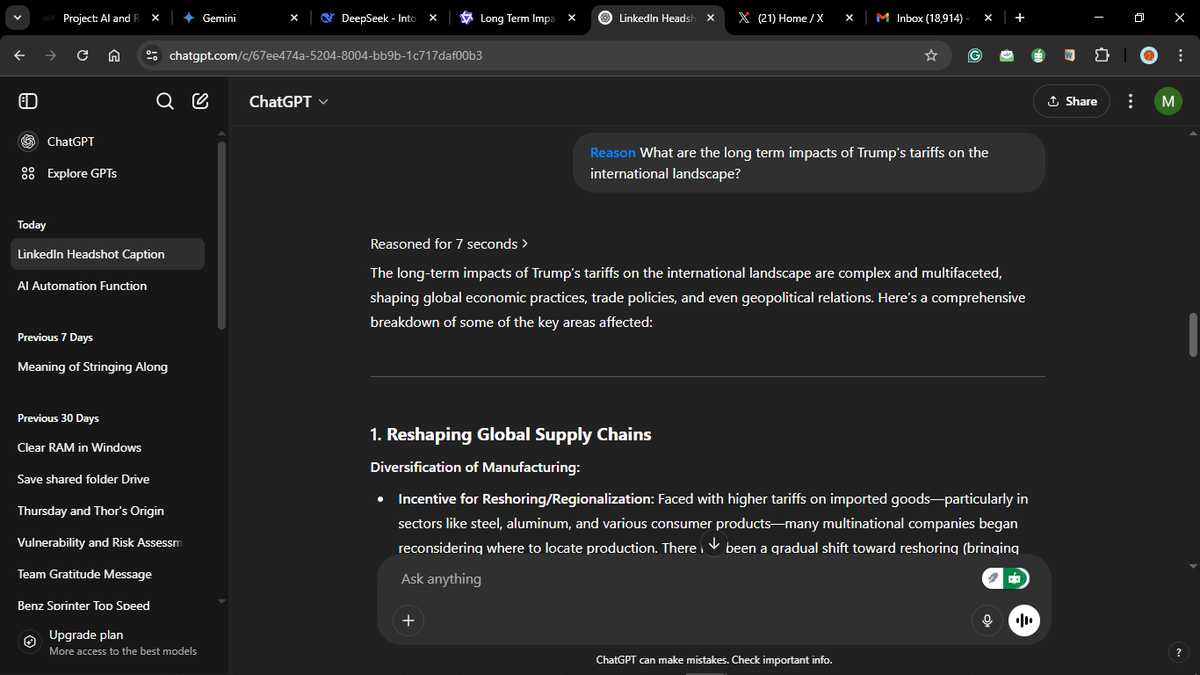The width and height of the screenshot is (1200, 675).
Task: Select the Save shared folder Drive chat
Action: (108, 479)
